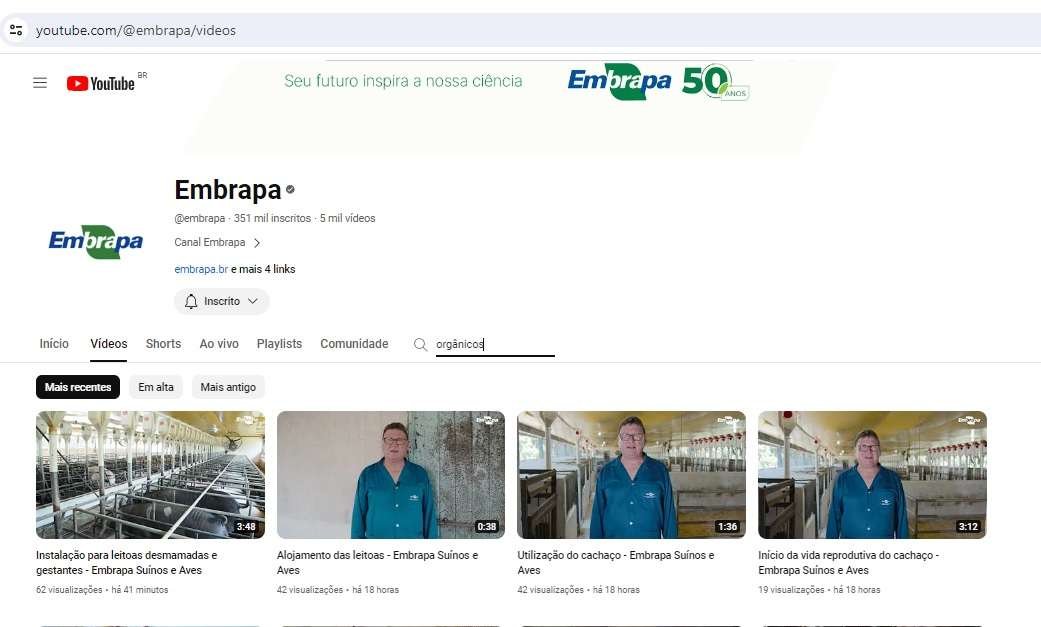
Task: Open the embrapa.br link
Action: (201, 269)
